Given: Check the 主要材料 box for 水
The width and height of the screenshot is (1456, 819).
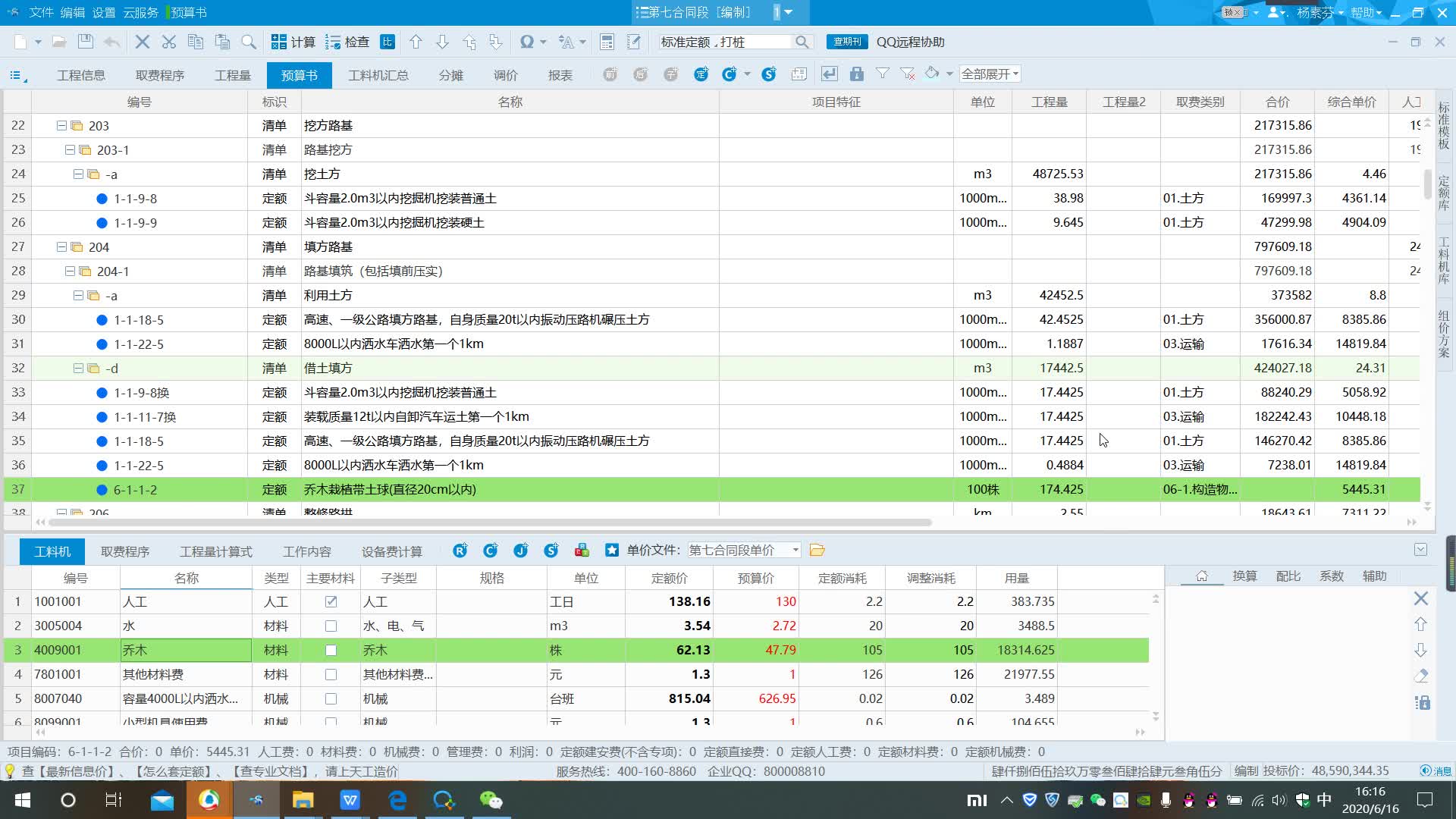Looking at the screenshot, I should coord(331,626).
